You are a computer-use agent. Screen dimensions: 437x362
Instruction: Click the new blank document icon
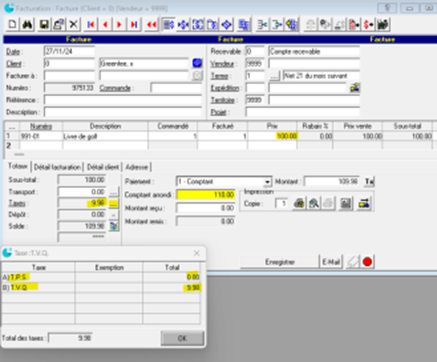pos(12,24)
